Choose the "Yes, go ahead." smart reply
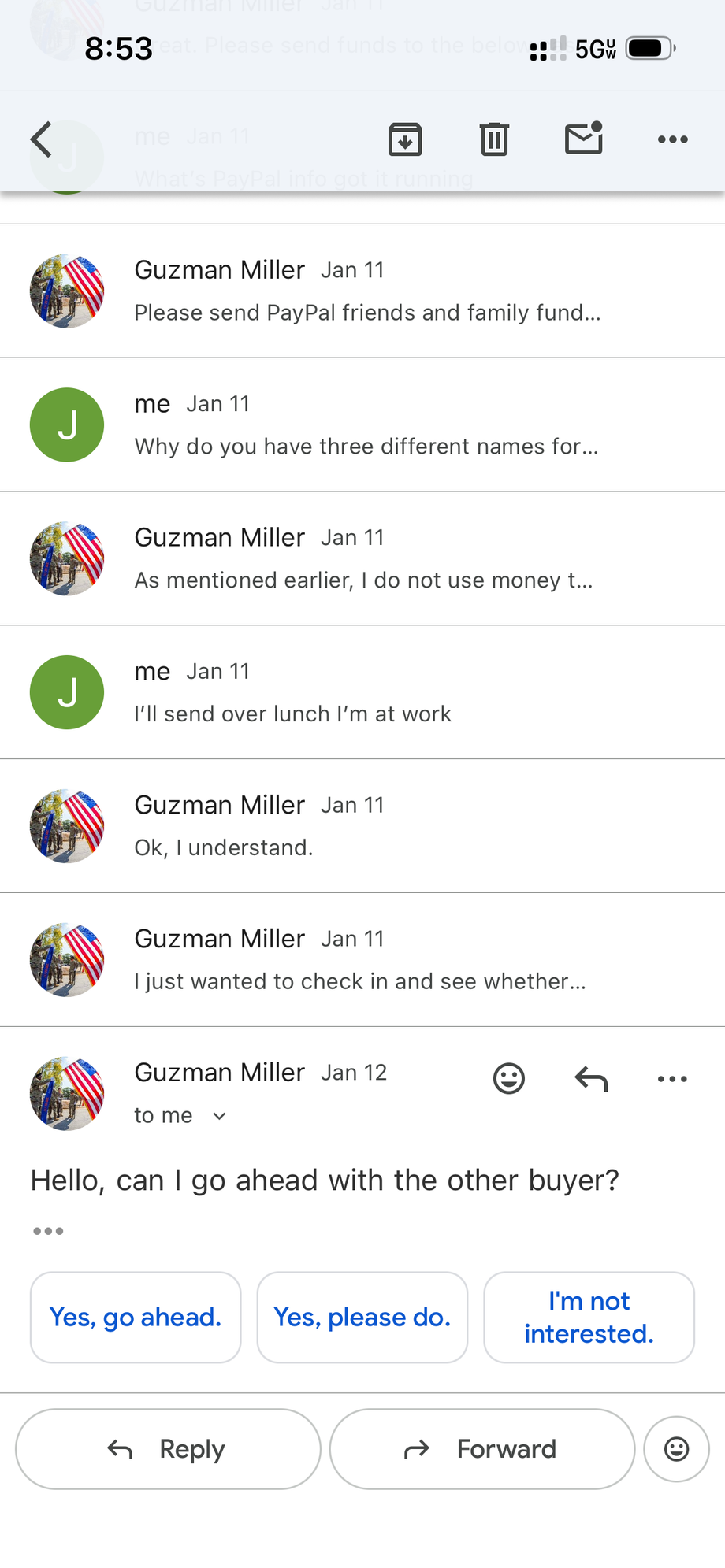The image size is (725, 1568). (x=136, y=1317)
